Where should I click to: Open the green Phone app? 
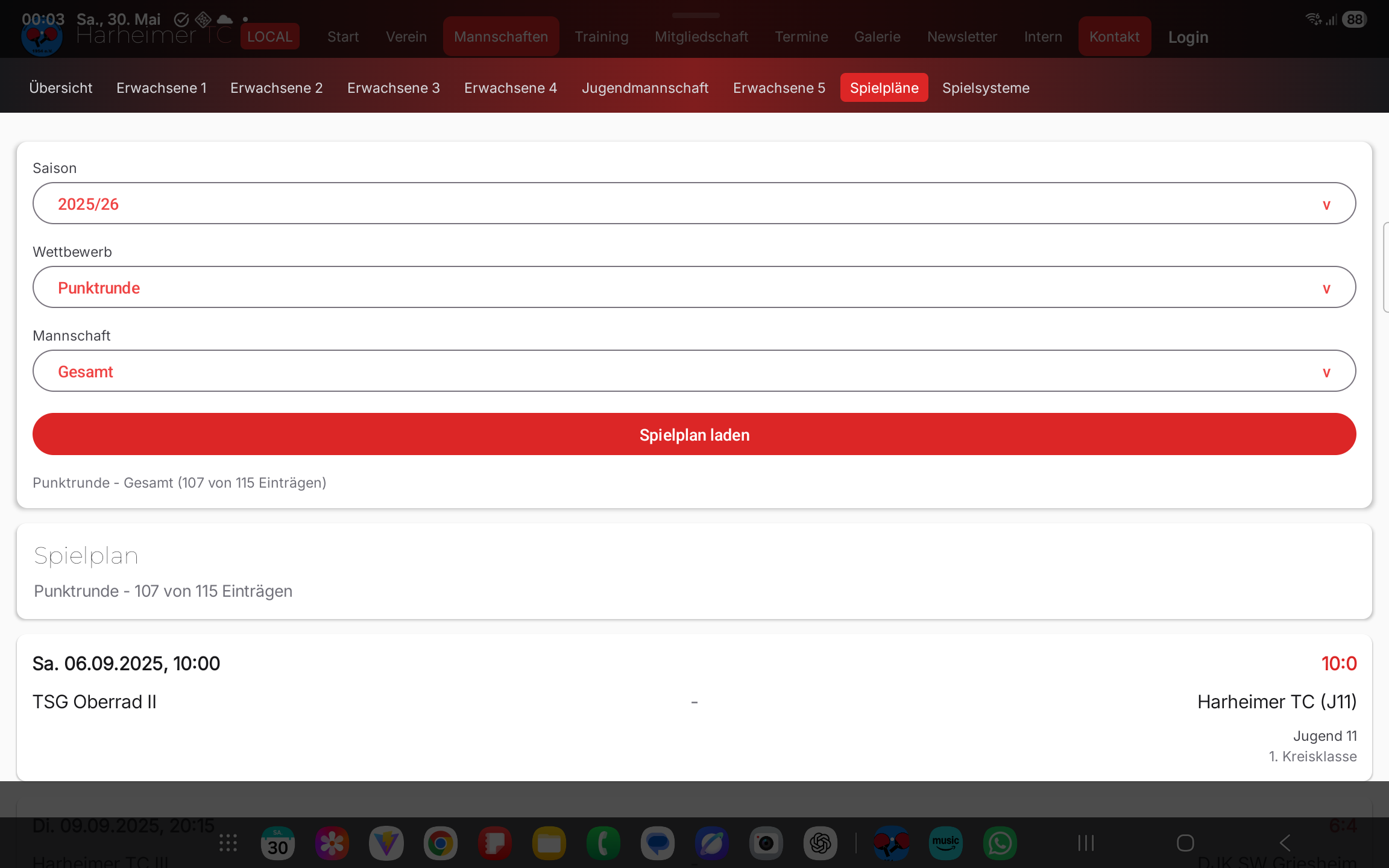603,843
